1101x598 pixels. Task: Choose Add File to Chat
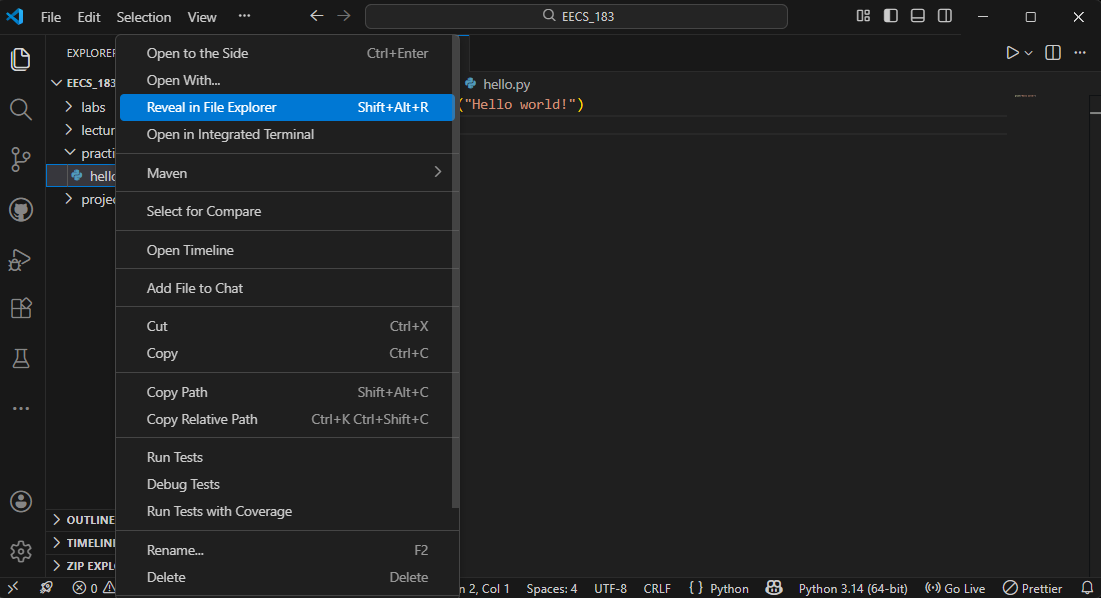tap(287, 288)
